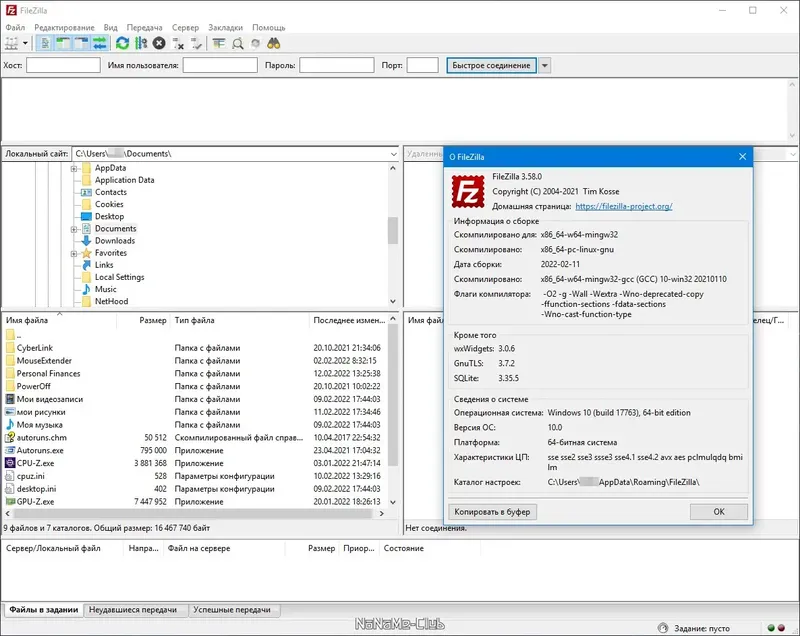800x636 pixels.
Task: Open the Сервер menu
Action: 185,28
